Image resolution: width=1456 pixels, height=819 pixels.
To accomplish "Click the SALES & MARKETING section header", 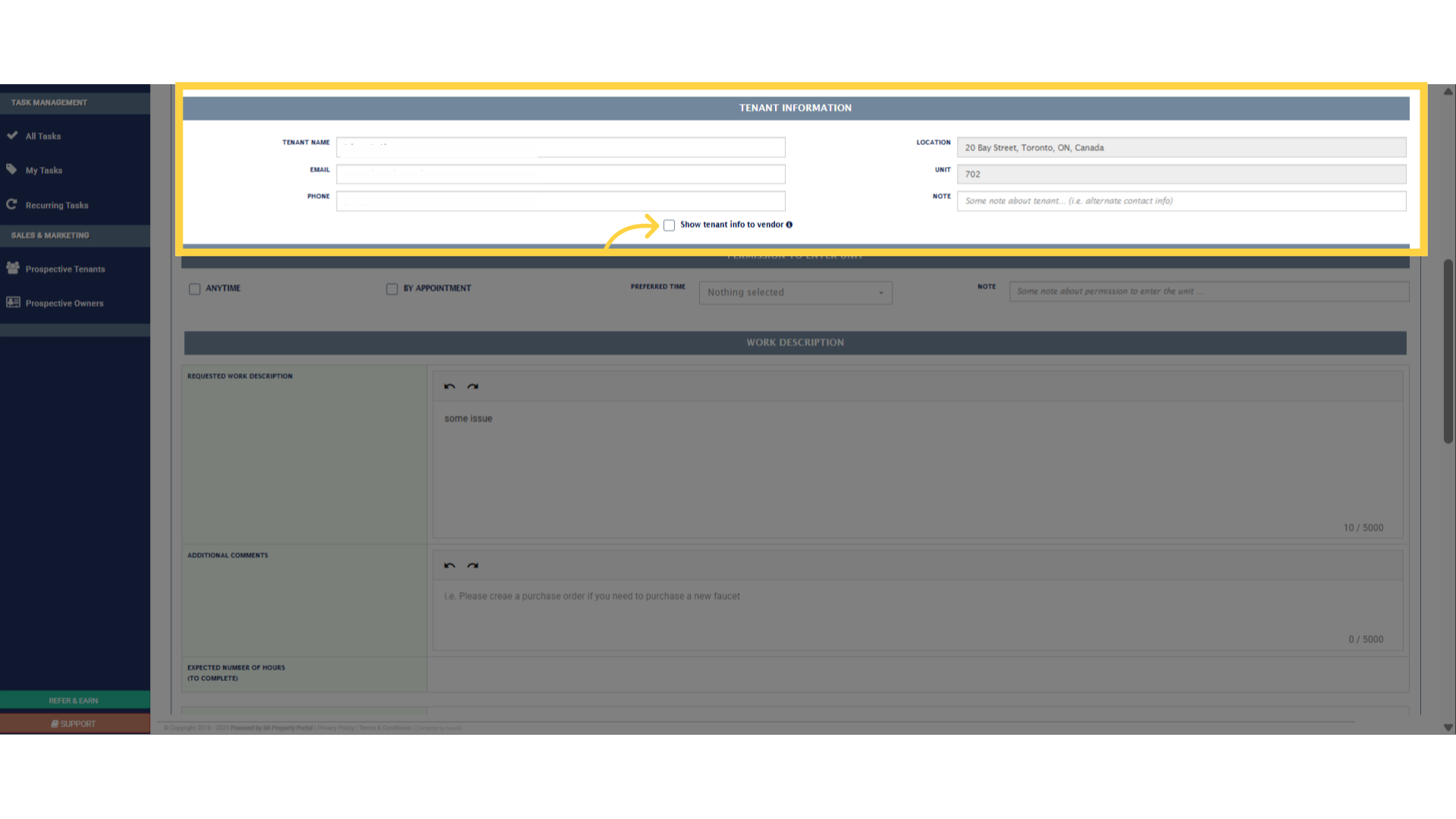I will [x=50, y=235].
